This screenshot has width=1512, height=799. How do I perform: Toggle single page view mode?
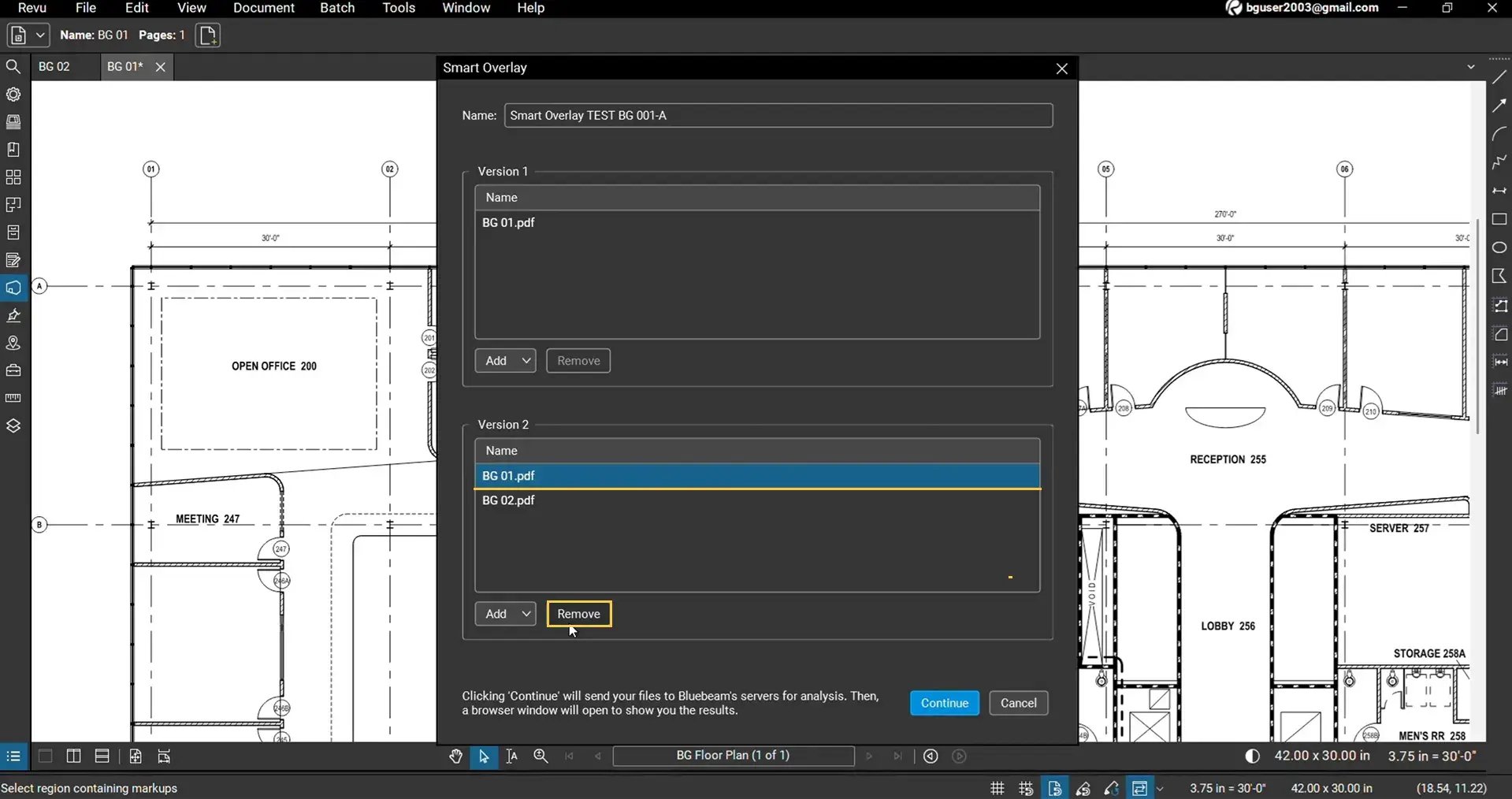tap(45, 756)
